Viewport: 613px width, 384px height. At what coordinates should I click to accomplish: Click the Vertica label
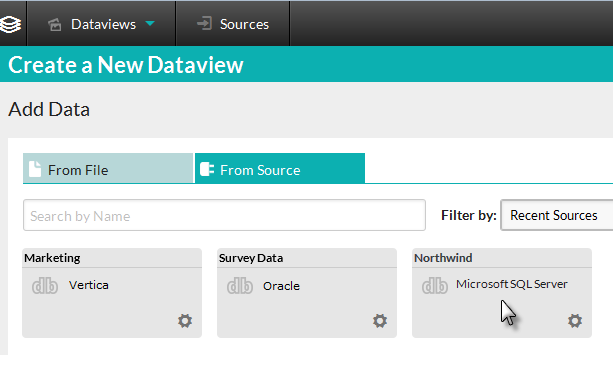(x=89, y=285)
